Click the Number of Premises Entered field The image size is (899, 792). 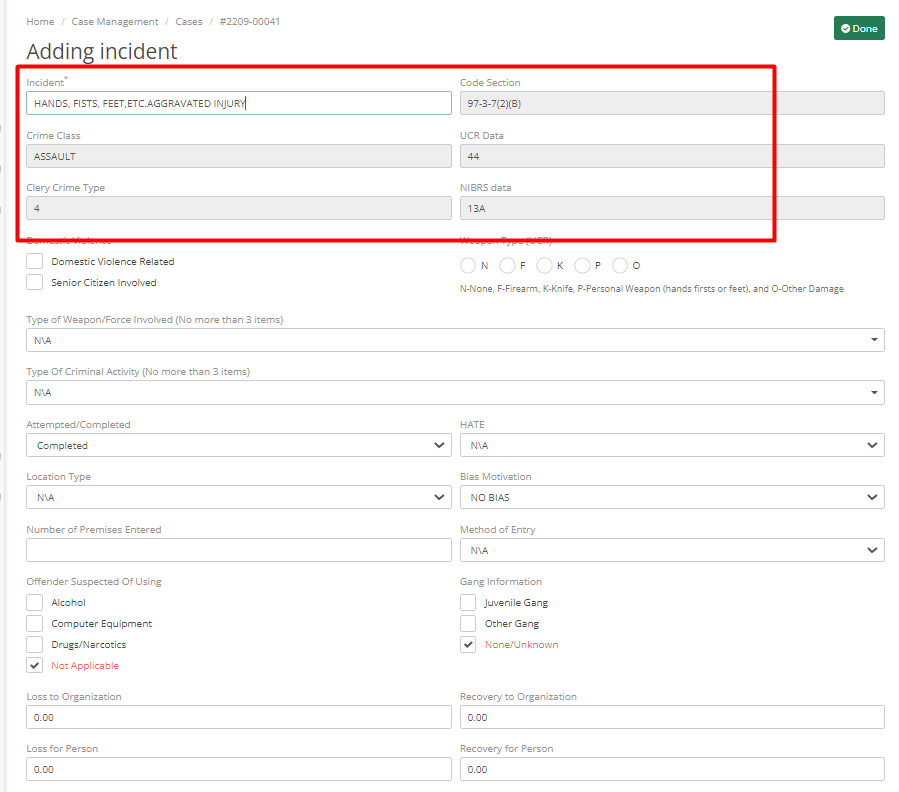tap(238, 550)
